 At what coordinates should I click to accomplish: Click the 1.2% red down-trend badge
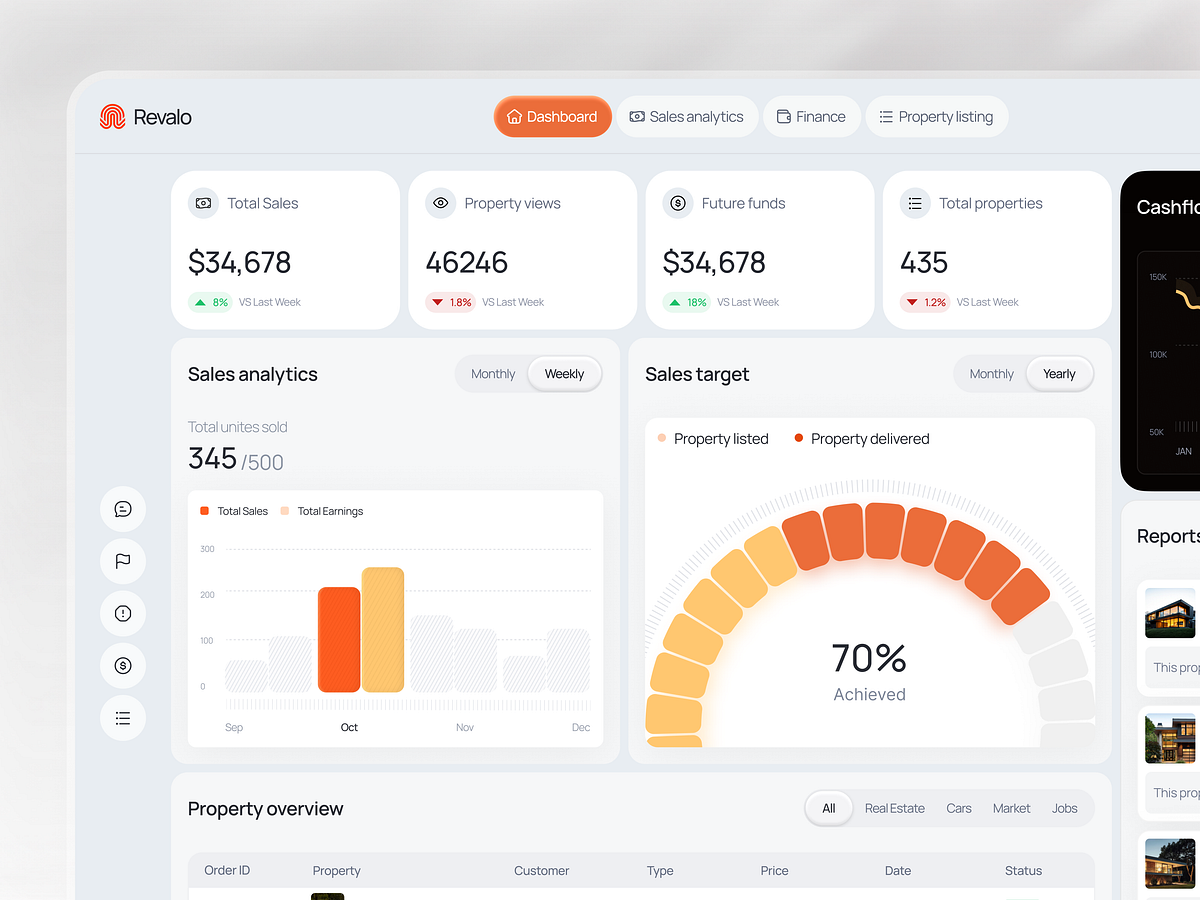926,302
